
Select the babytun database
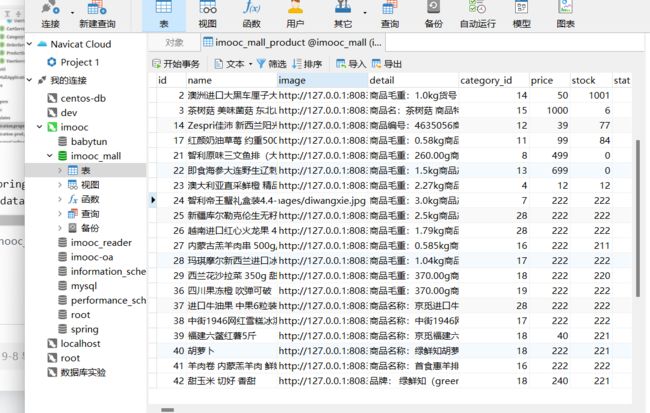tap(89, 141)
